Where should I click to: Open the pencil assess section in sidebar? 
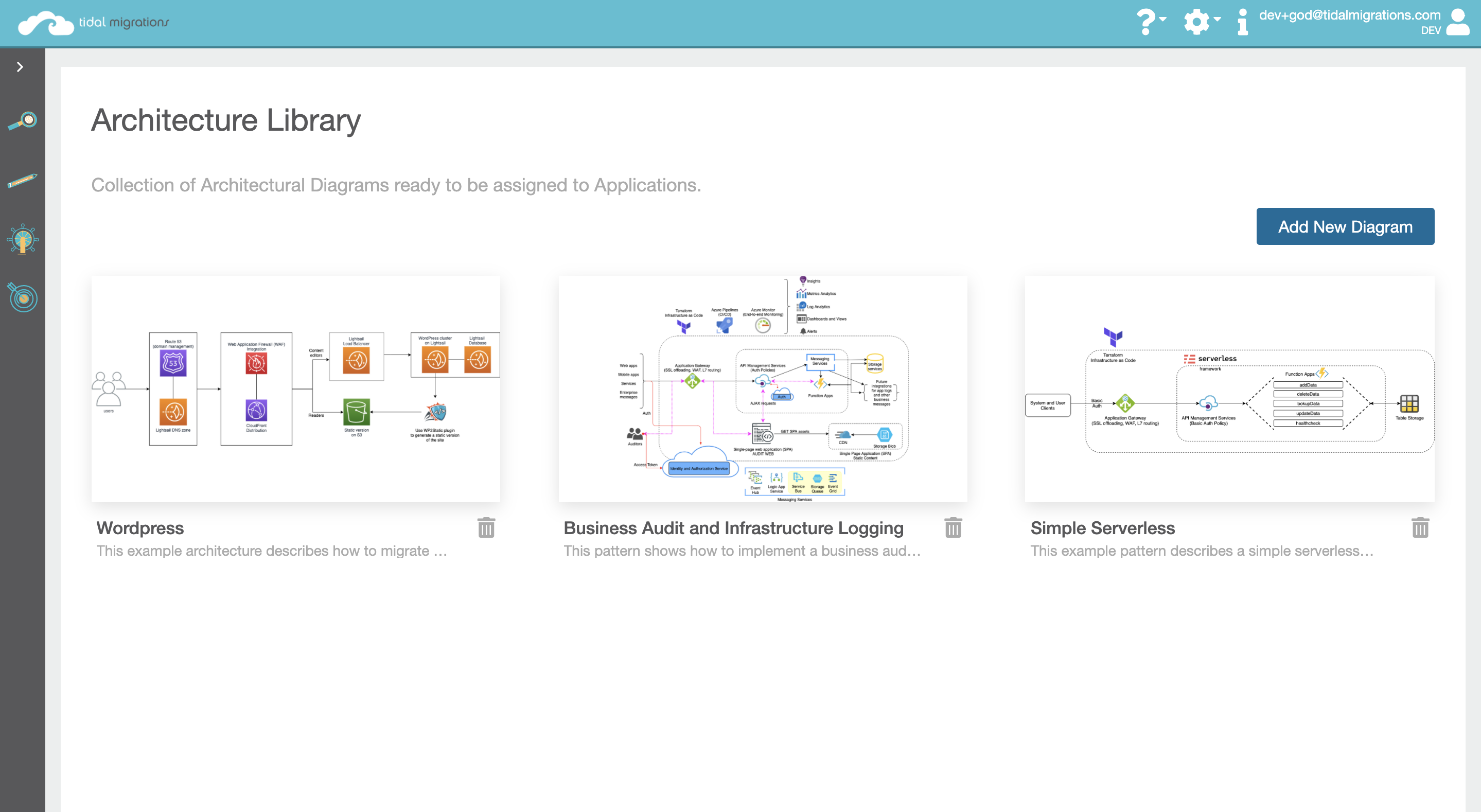click(x=23, y=181)
